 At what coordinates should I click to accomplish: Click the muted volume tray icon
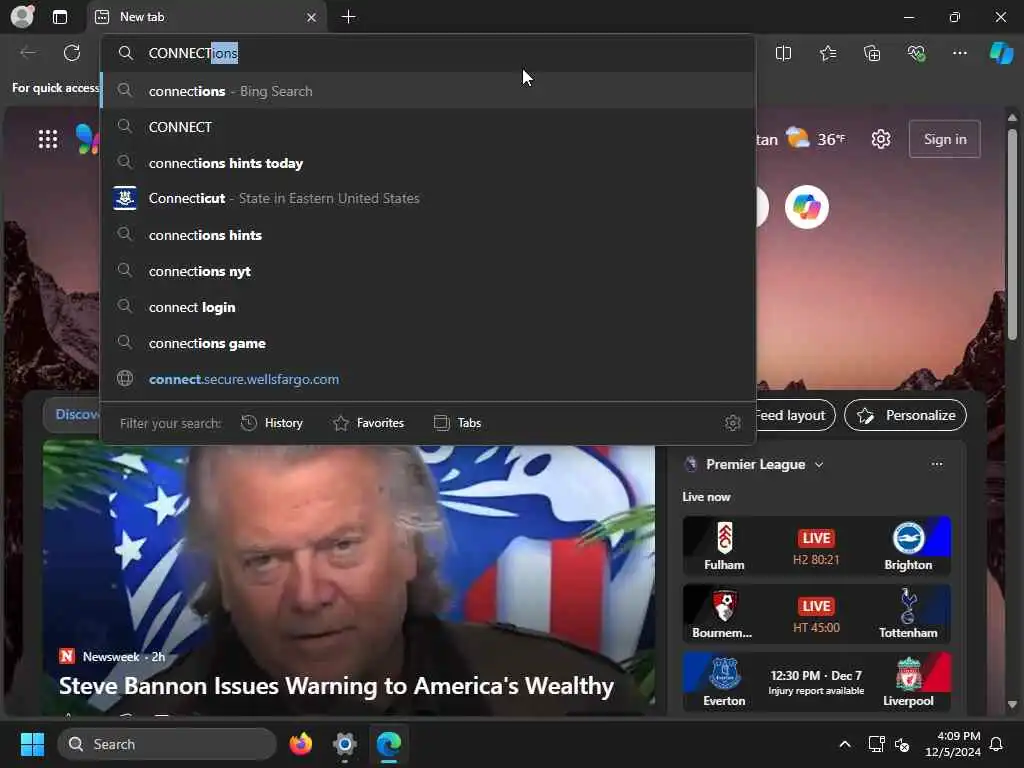[x=902, y=744]
